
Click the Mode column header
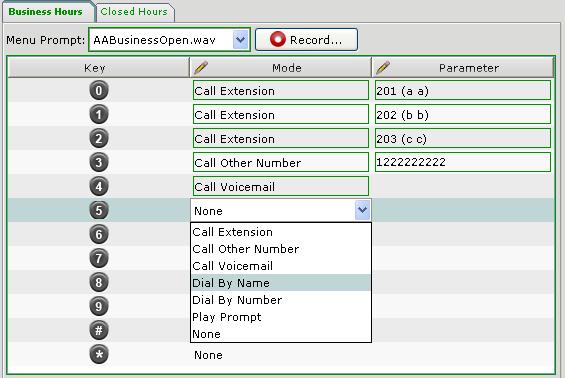(281, 68)
